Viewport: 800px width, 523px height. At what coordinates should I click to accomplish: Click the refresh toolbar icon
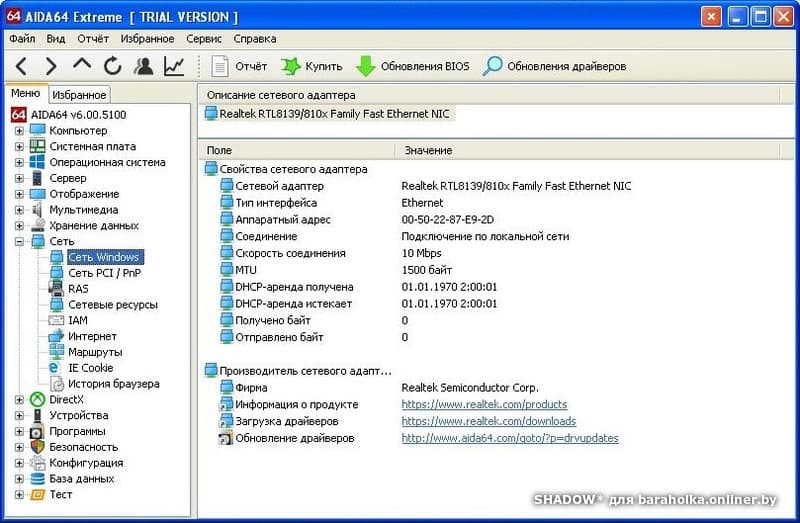[112, 66]
